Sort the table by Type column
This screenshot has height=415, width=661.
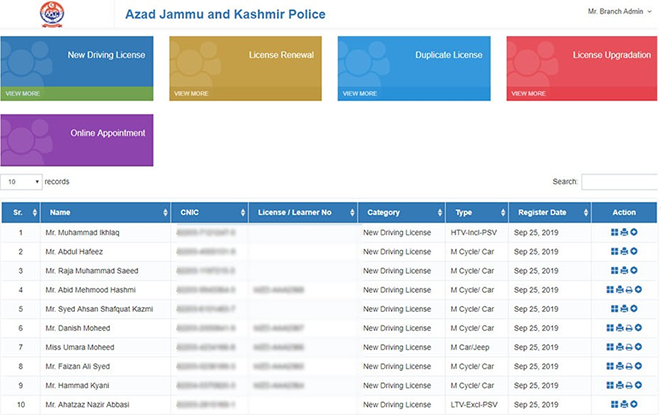(477, 213)
